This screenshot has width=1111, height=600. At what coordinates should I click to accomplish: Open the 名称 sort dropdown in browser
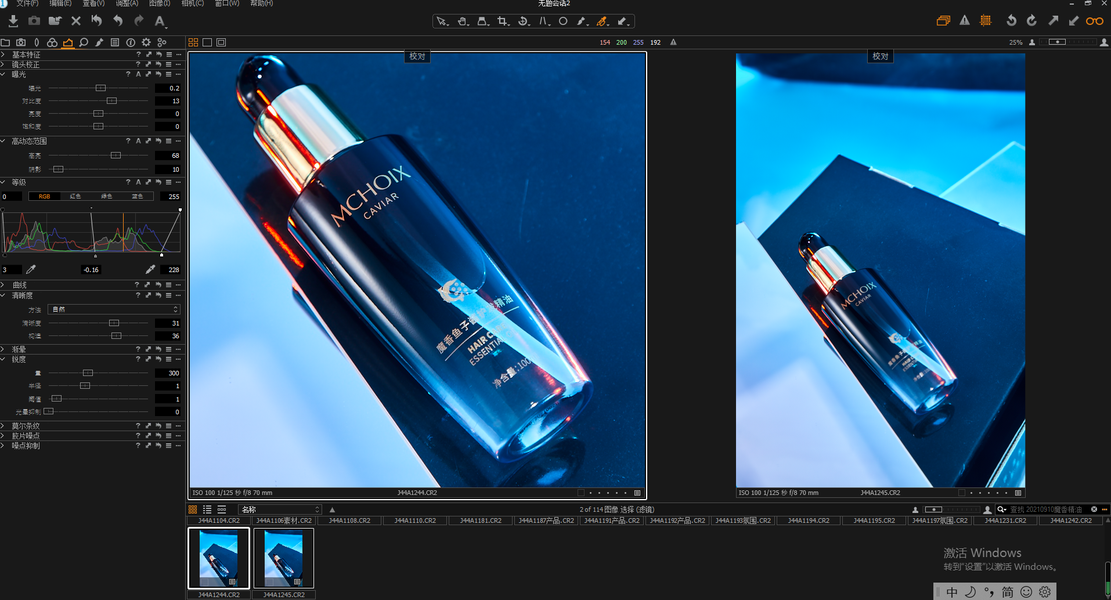pyautogui.click(x=280, y=509)
